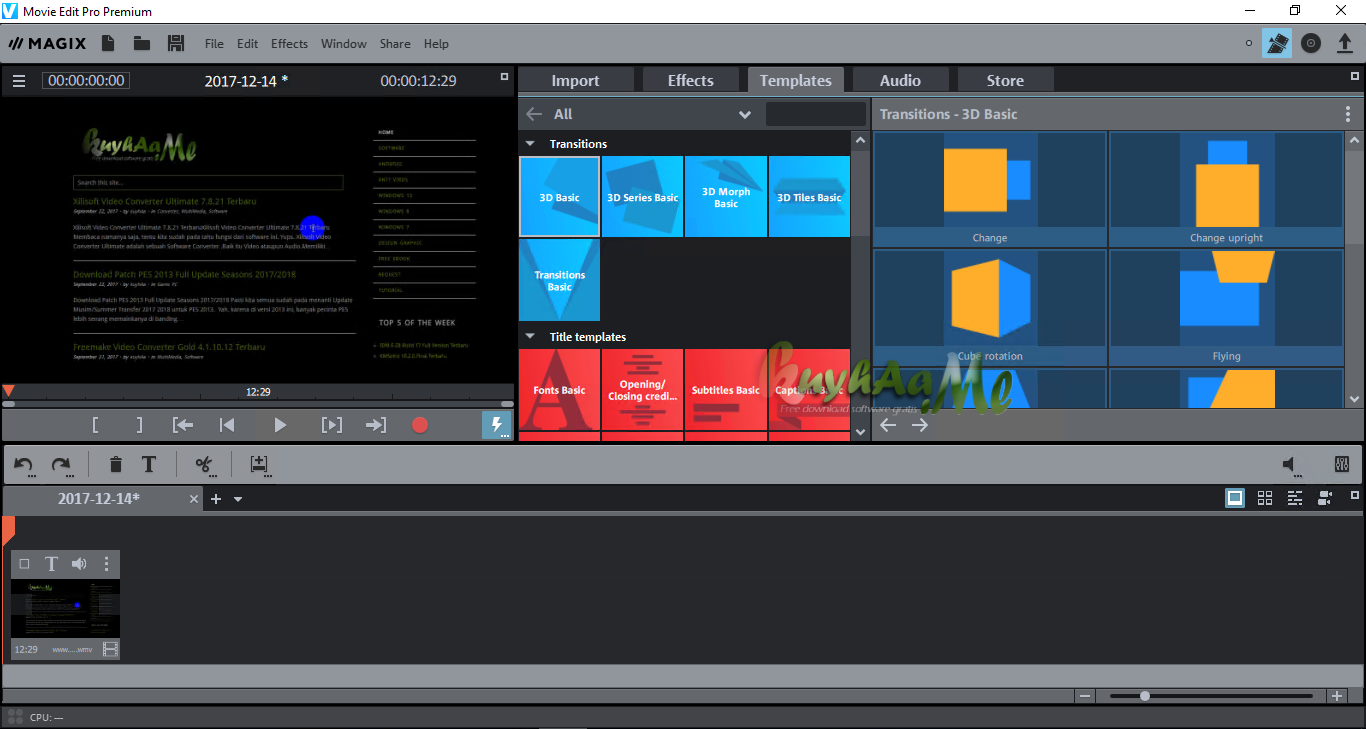
Task: Open the Help menu
Action: 436,43
